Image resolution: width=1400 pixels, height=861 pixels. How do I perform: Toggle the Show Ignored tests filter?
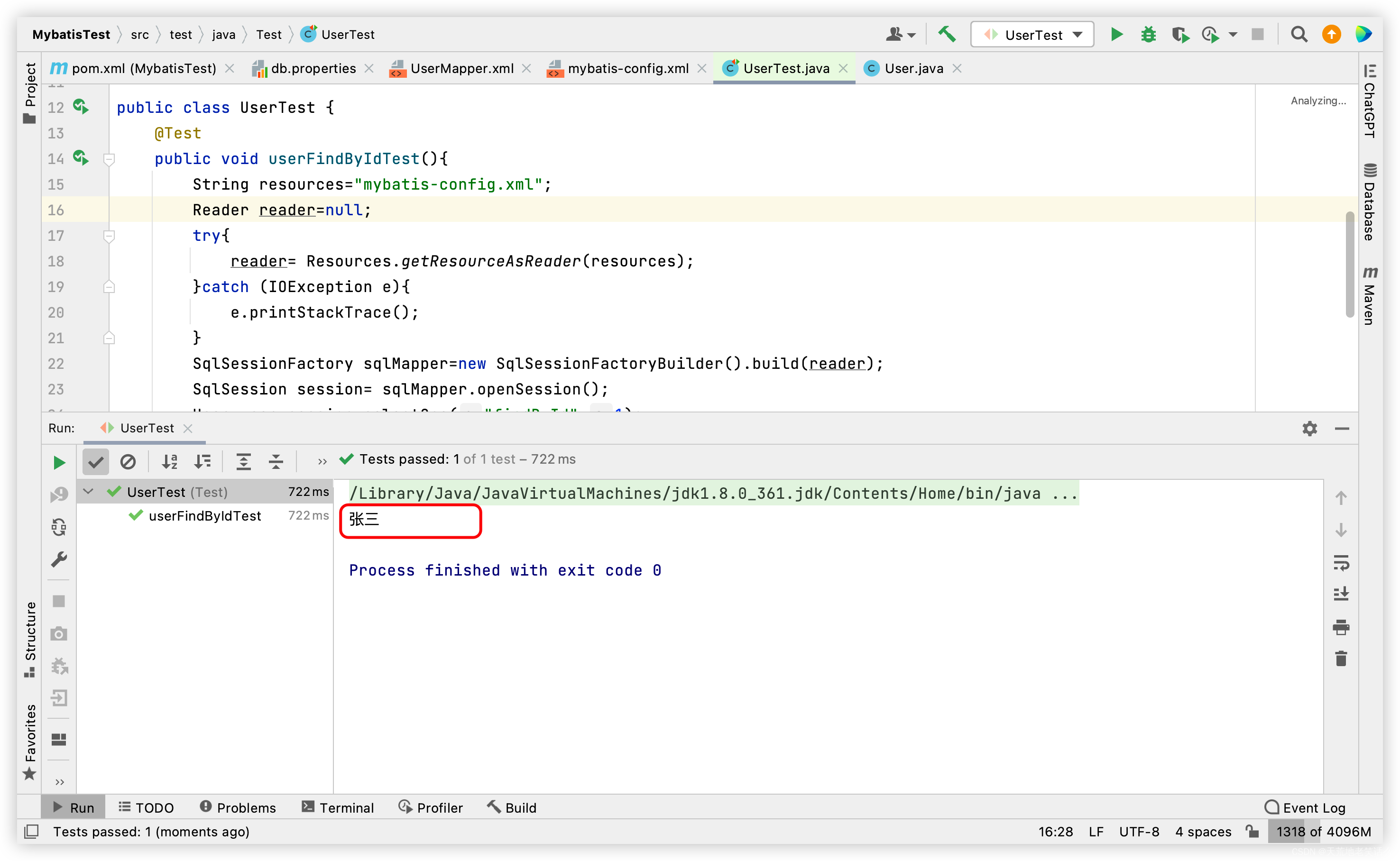(128, 462)
